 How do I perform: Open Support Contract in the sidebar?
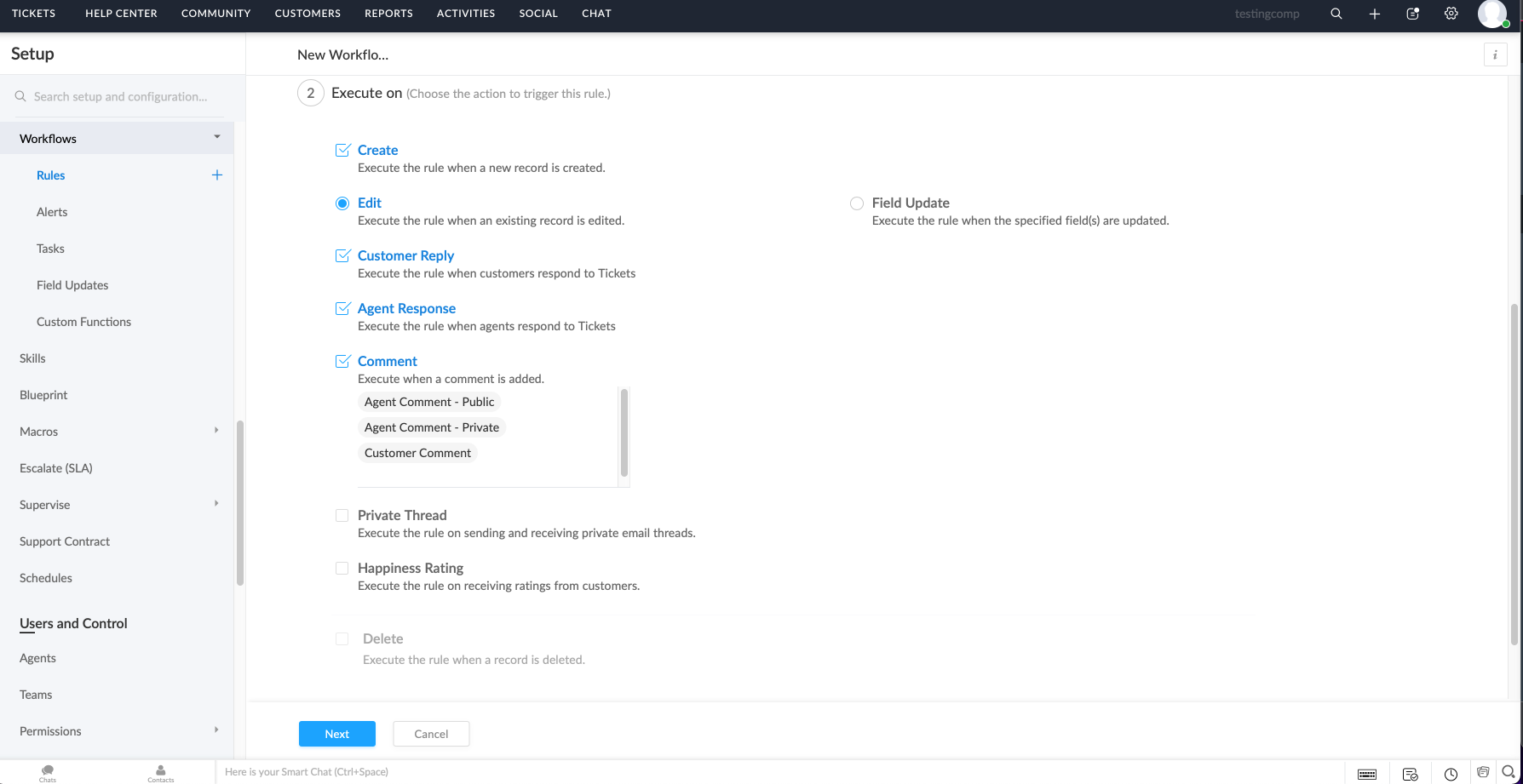(65, 541)
